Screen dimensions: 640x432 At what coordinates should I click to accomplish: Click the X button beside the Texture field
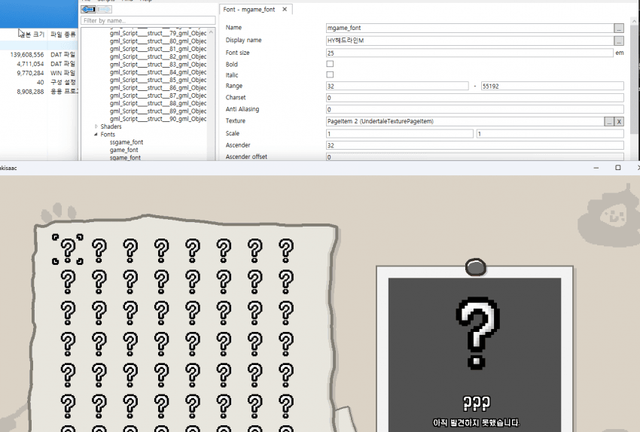619,121
